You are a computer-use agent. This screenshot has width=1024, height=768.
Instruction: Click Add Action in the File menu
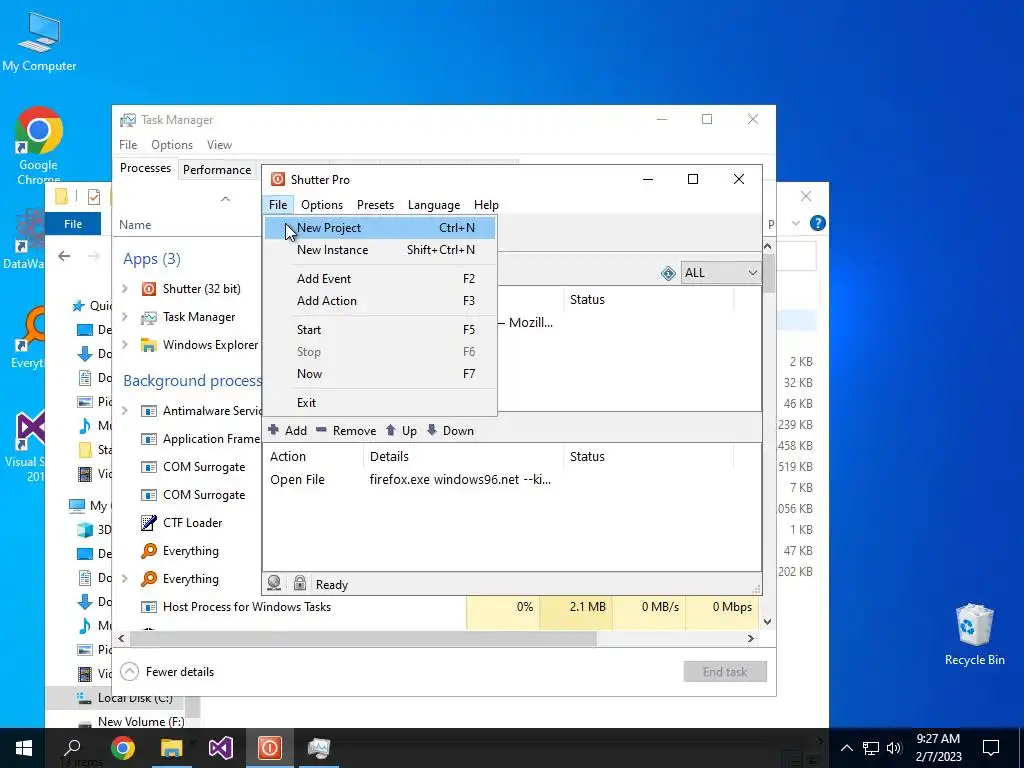coord(379,301)
